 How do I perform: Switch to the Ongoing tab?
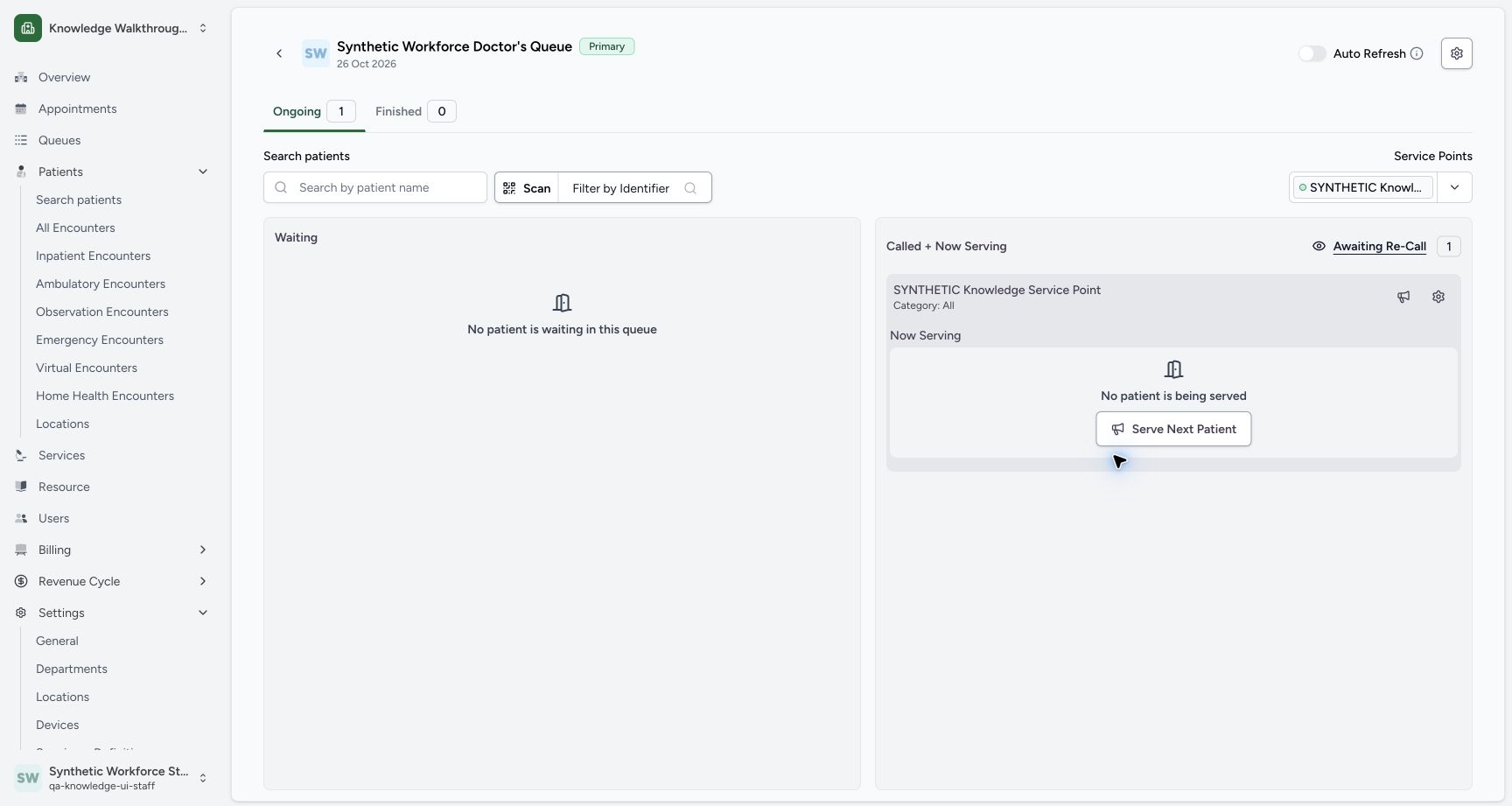313,111
